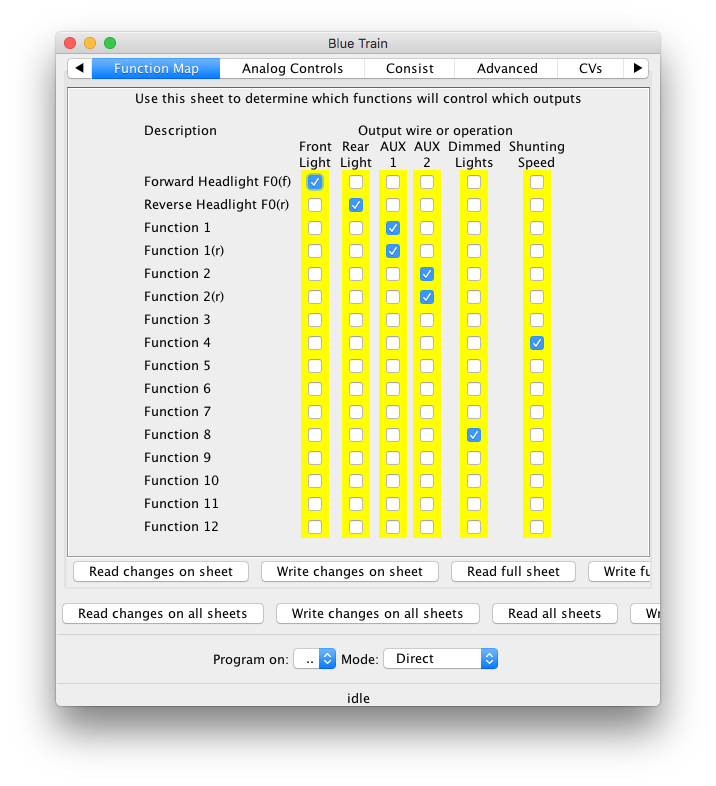Click the Read full sheet button
716x786 pixels.
click(513, 572)
